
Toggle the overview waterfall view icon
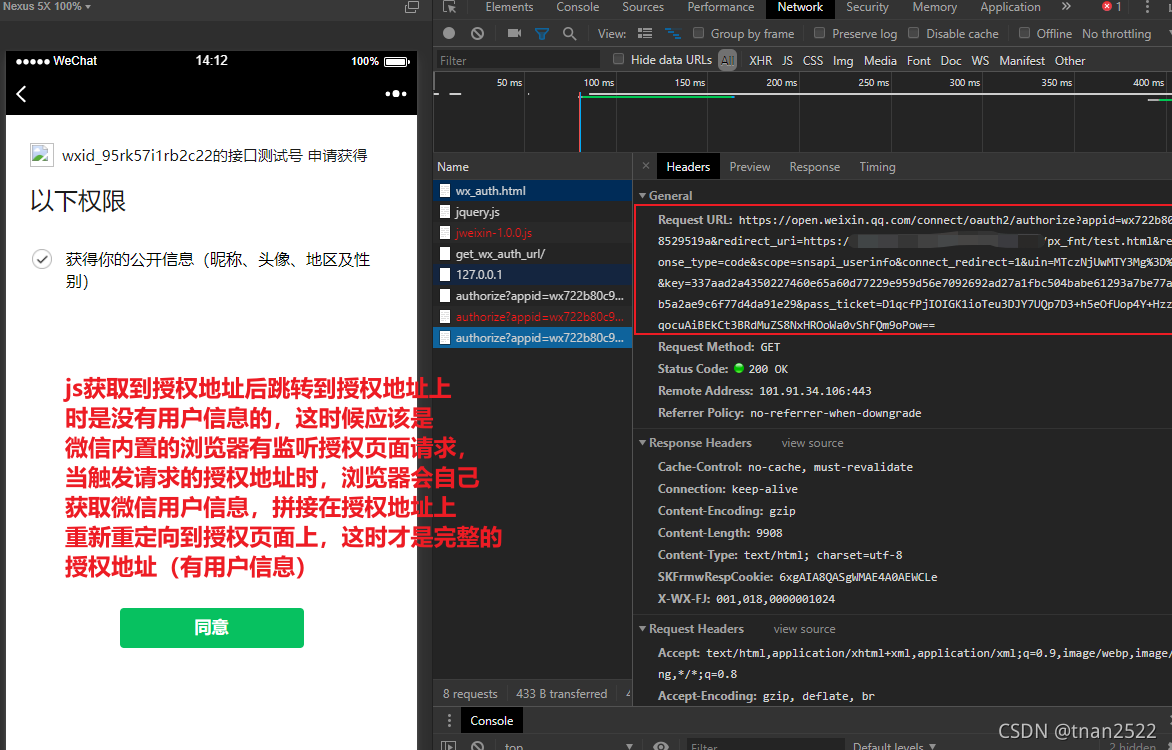pyautogui.click(x=673, y=34)
